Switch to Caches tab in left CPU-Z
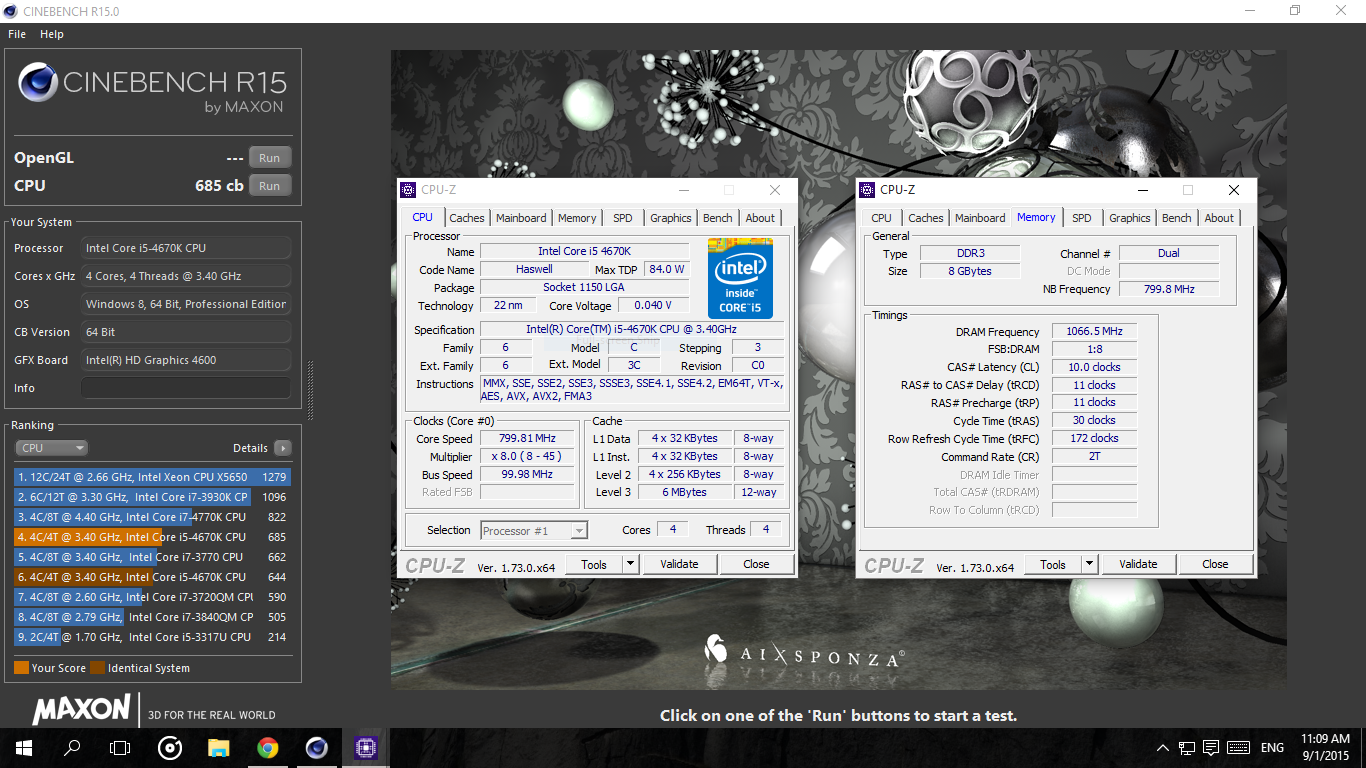 [x=467, y=218]
